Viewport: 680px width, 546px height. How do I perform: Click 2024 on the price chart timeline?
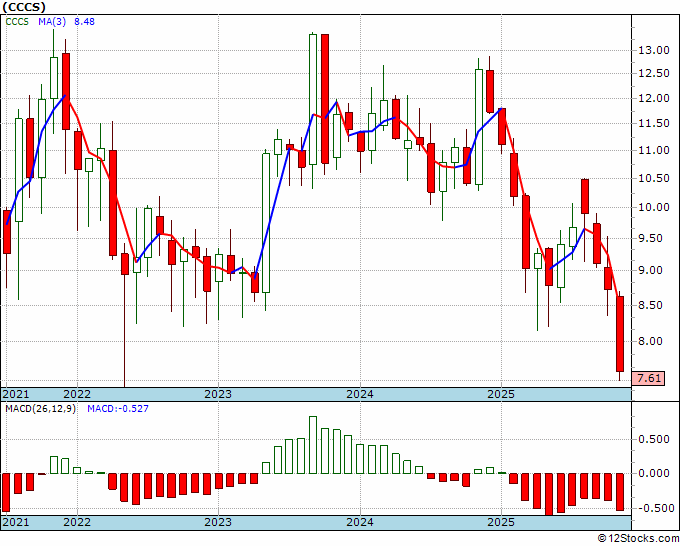360,394
